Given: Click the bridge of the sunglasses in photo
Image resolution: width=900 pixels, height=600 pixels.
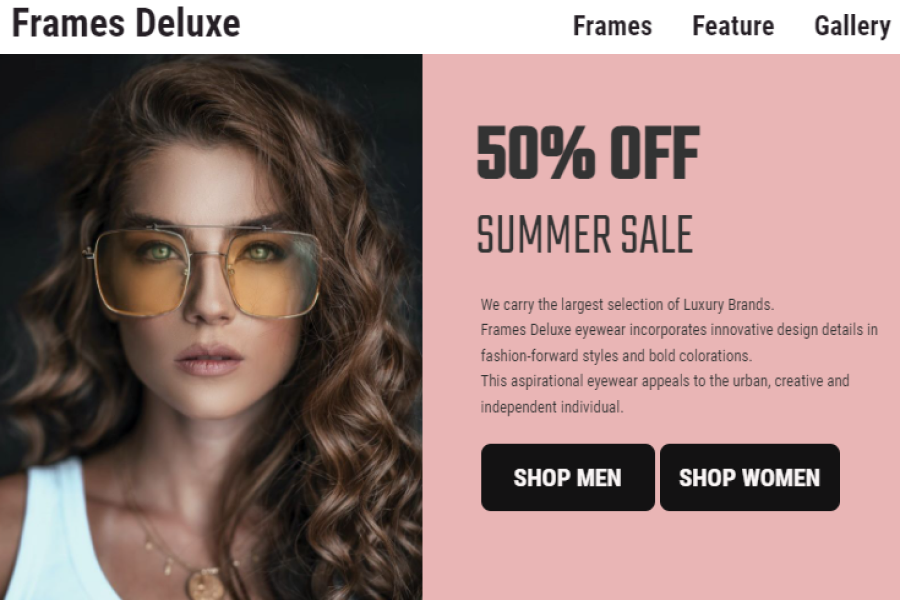Looking at the screenshot, I should 208,254.
